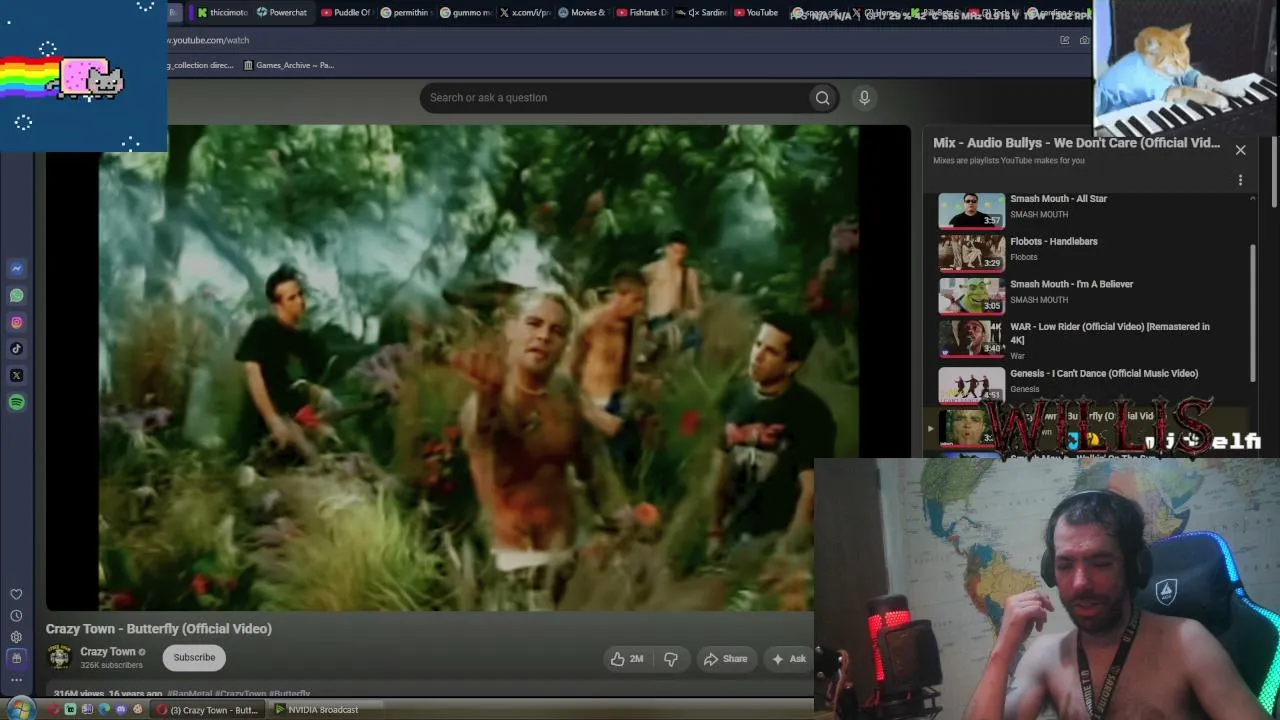Open Mix playlist three-dot options menu
The height and width of the screenshot is (720, 1280).
(1240, 180)
